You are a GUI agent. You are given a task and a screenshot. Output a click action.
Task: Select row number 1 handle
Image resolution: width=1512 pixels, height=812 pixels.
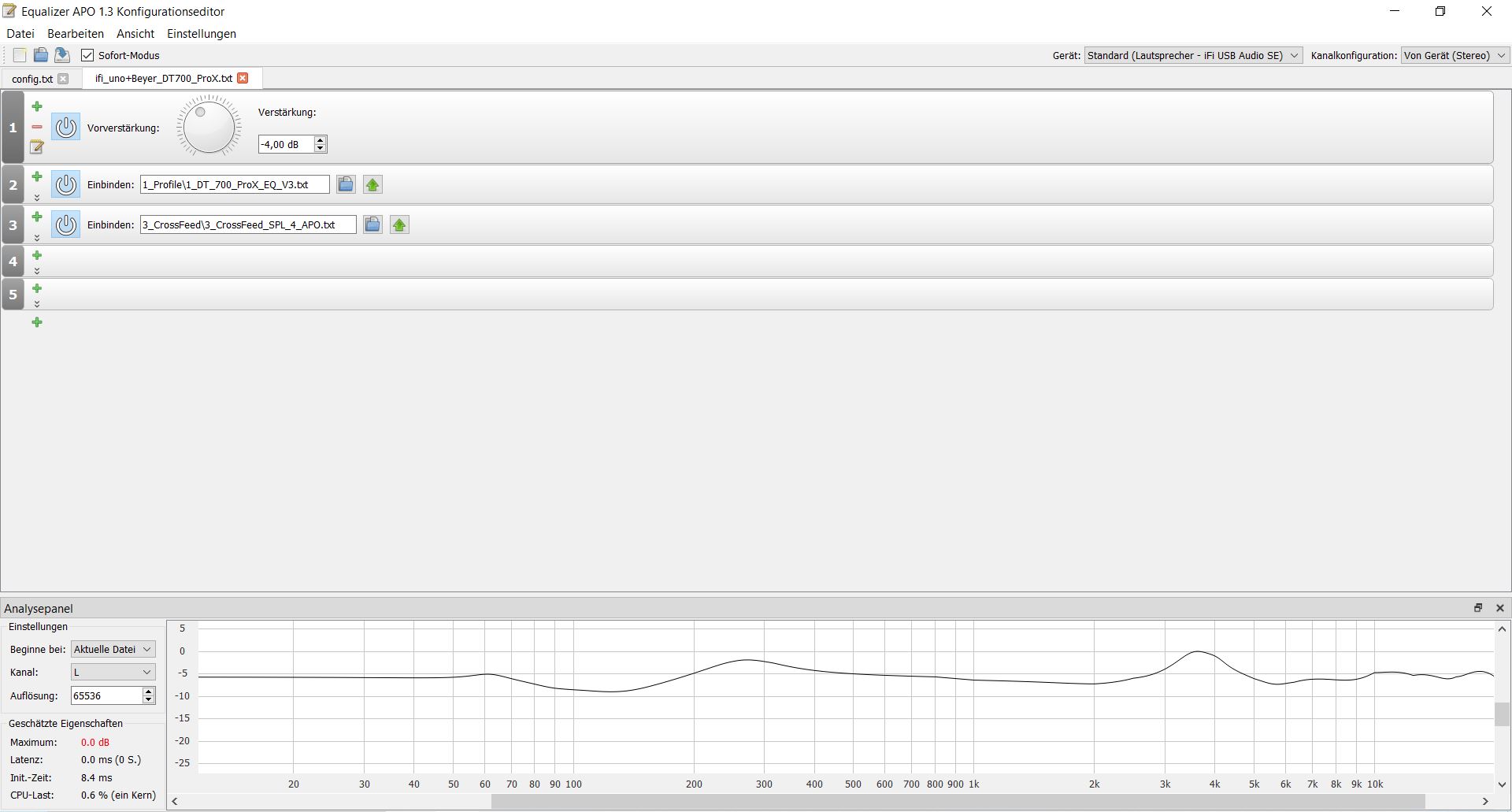(13, 127)
